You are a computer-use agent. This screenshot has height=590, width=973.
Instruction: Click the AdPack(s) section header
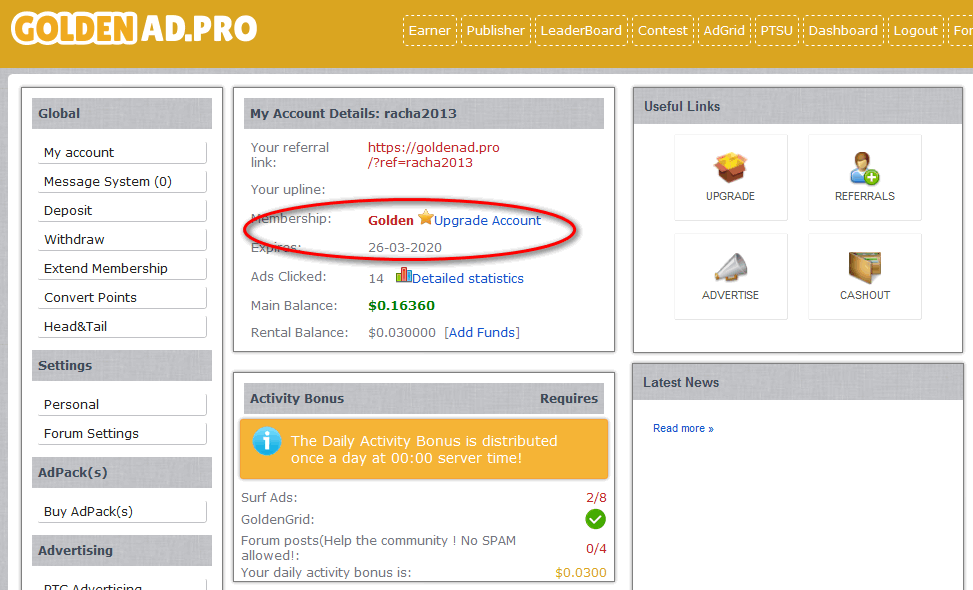(122, 473)
